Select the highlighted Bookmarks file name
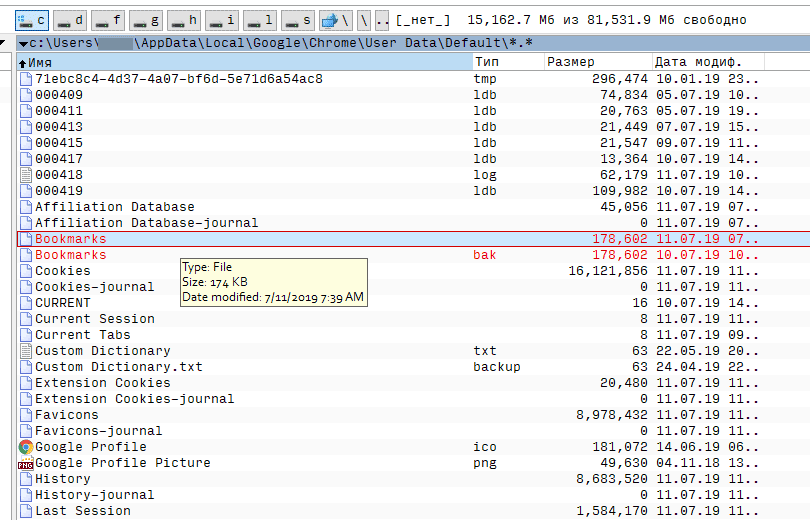Screen dimensions: 810x520 pos(71,239)
